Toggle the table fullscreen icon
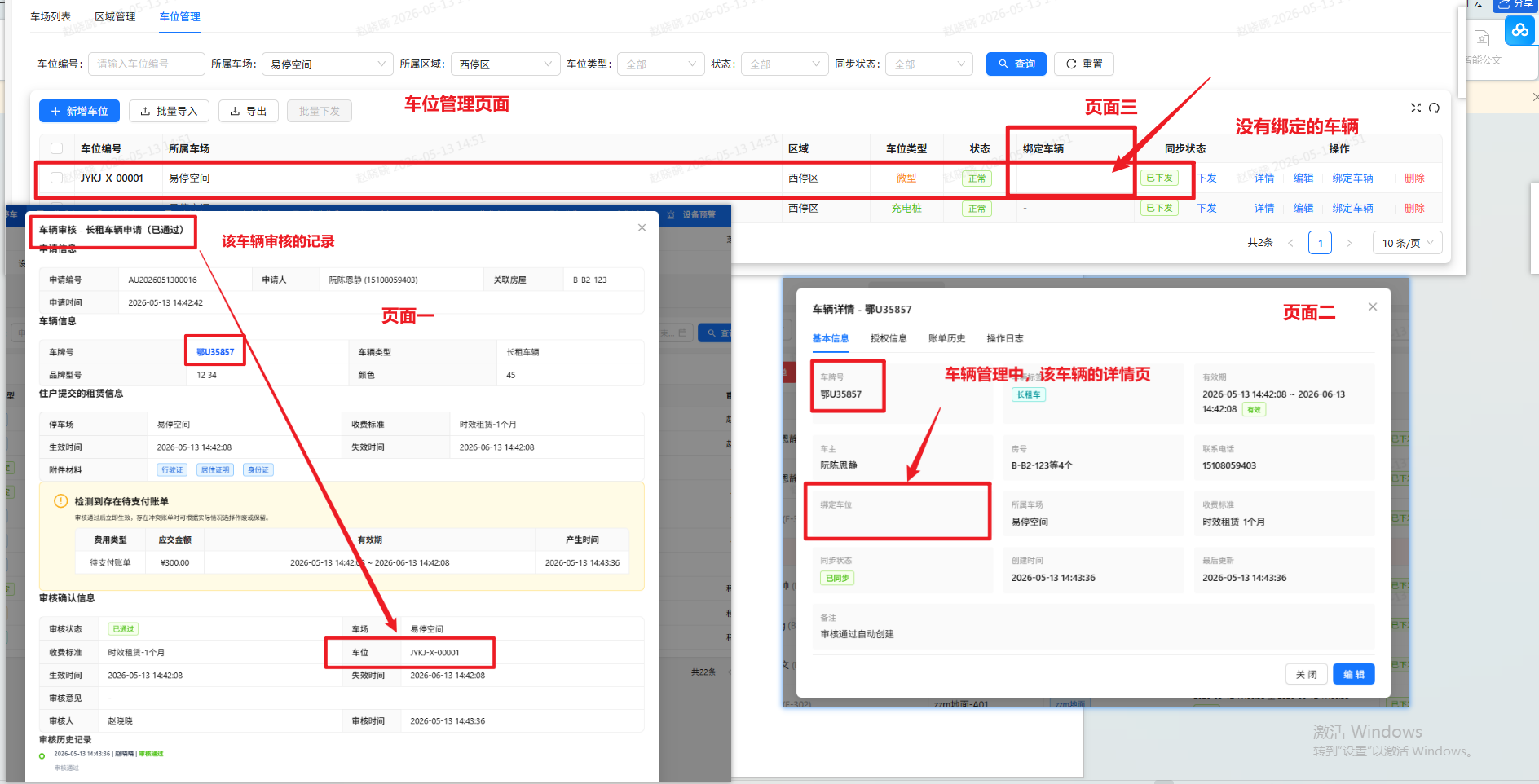 point(1416,108)
